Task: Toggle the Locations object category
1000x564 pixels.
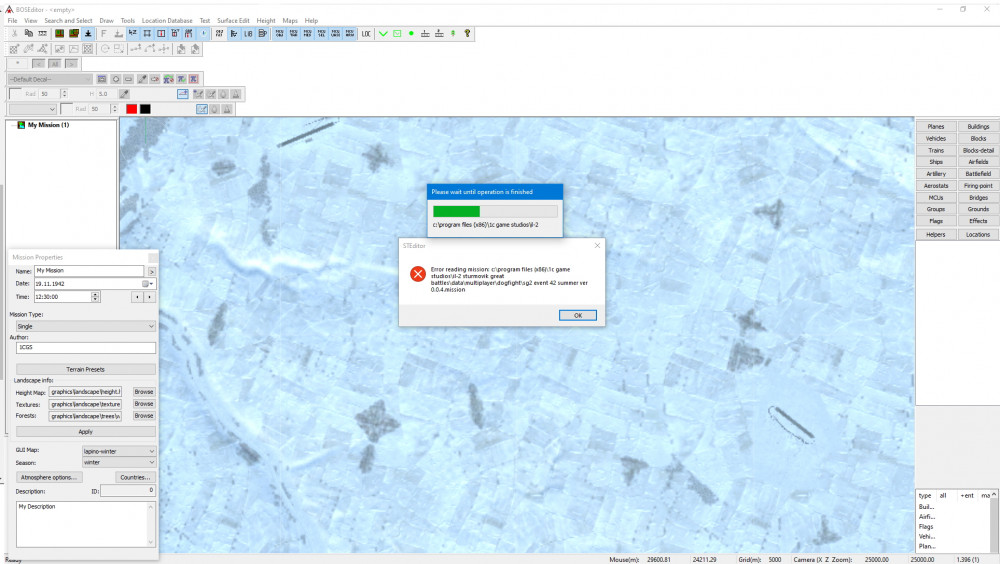Action: [x=978, y=235]
